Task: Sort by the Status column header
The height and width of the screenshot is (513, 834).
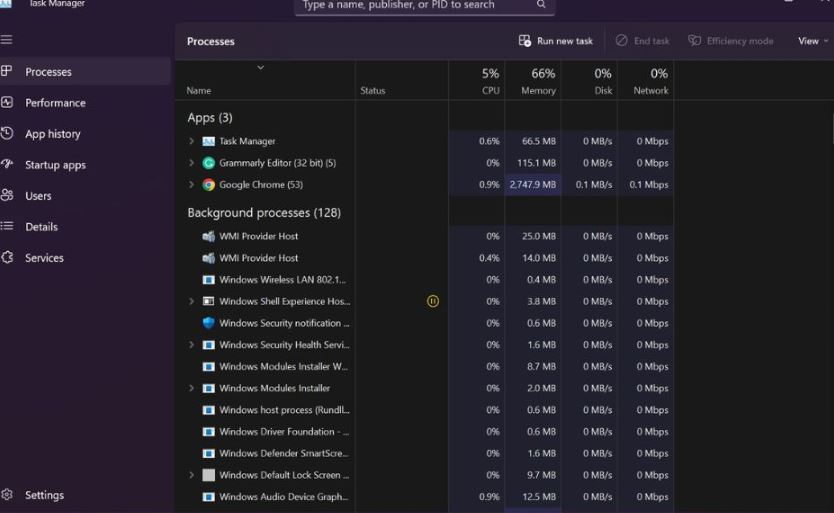Action: tap(402, 80)
